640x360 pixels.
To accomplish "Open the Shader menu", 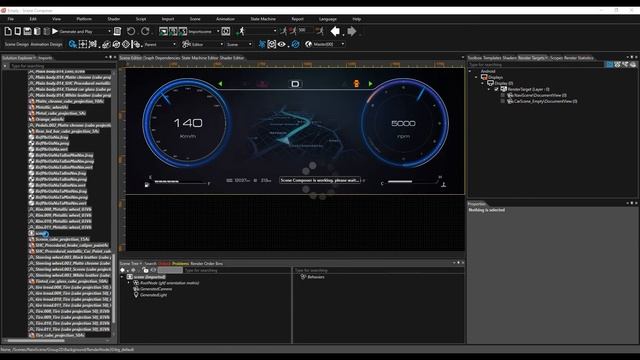I will (113, 19).
